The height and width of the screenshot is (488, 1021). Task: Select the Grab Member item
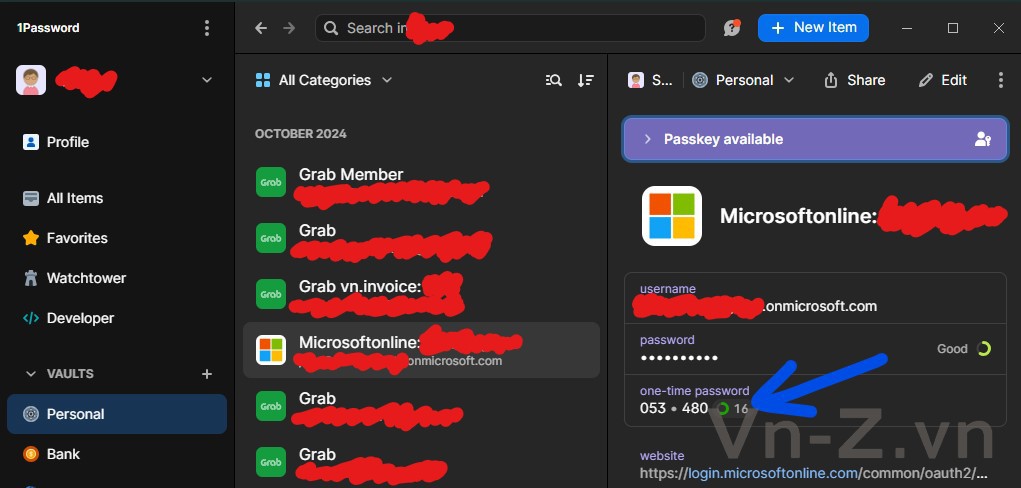[421, 182]
